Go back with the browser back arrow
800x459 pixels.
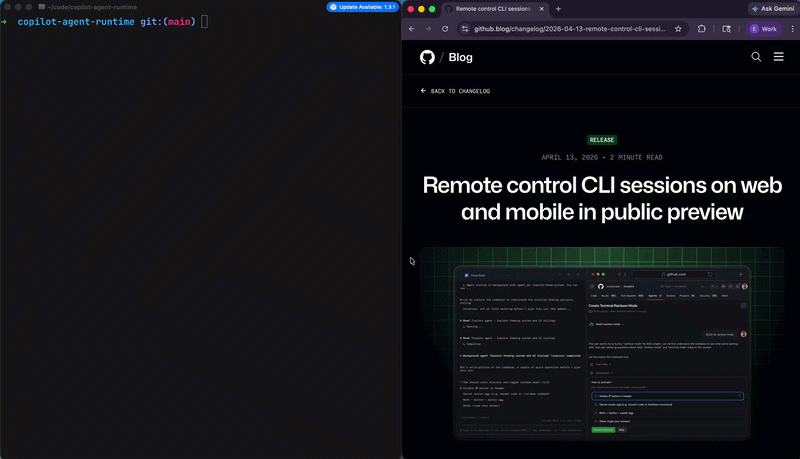(412, 29)
